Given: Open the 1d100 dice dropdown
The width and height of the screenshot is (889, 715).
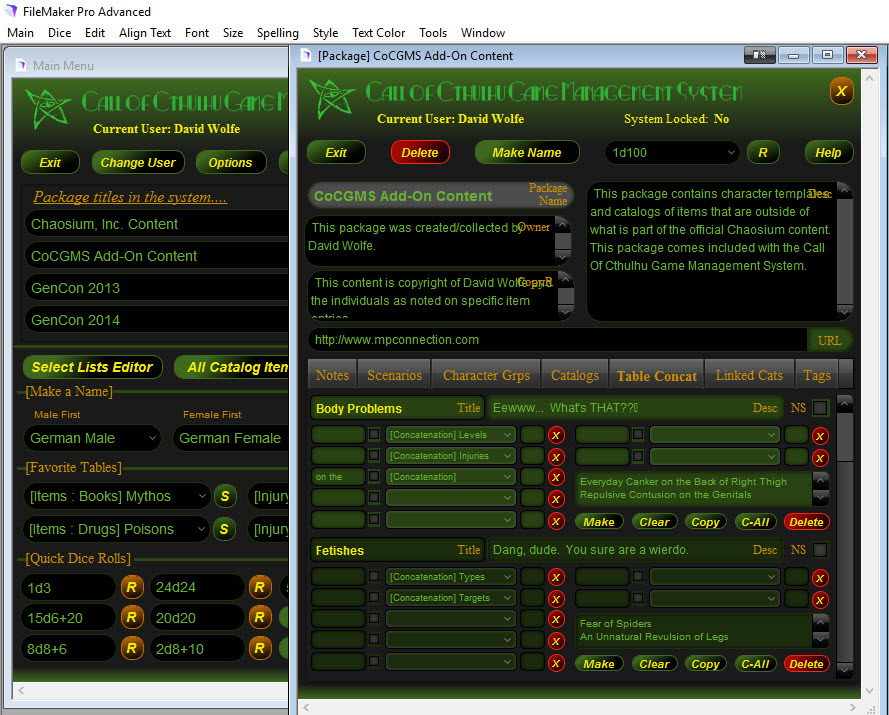Looking at the screenshot, I should coord(672,153).
